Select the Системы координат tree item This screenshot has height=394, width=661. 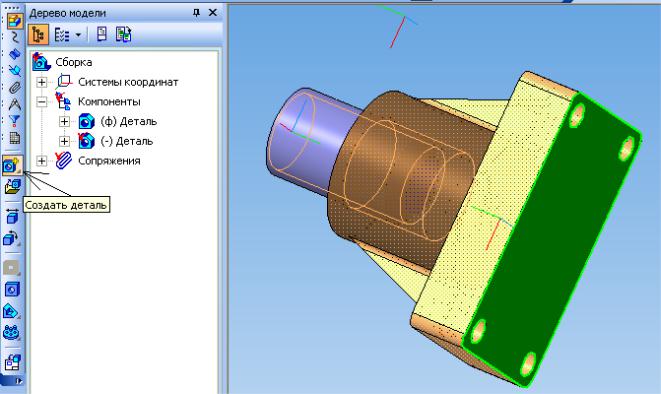point(128,82)
